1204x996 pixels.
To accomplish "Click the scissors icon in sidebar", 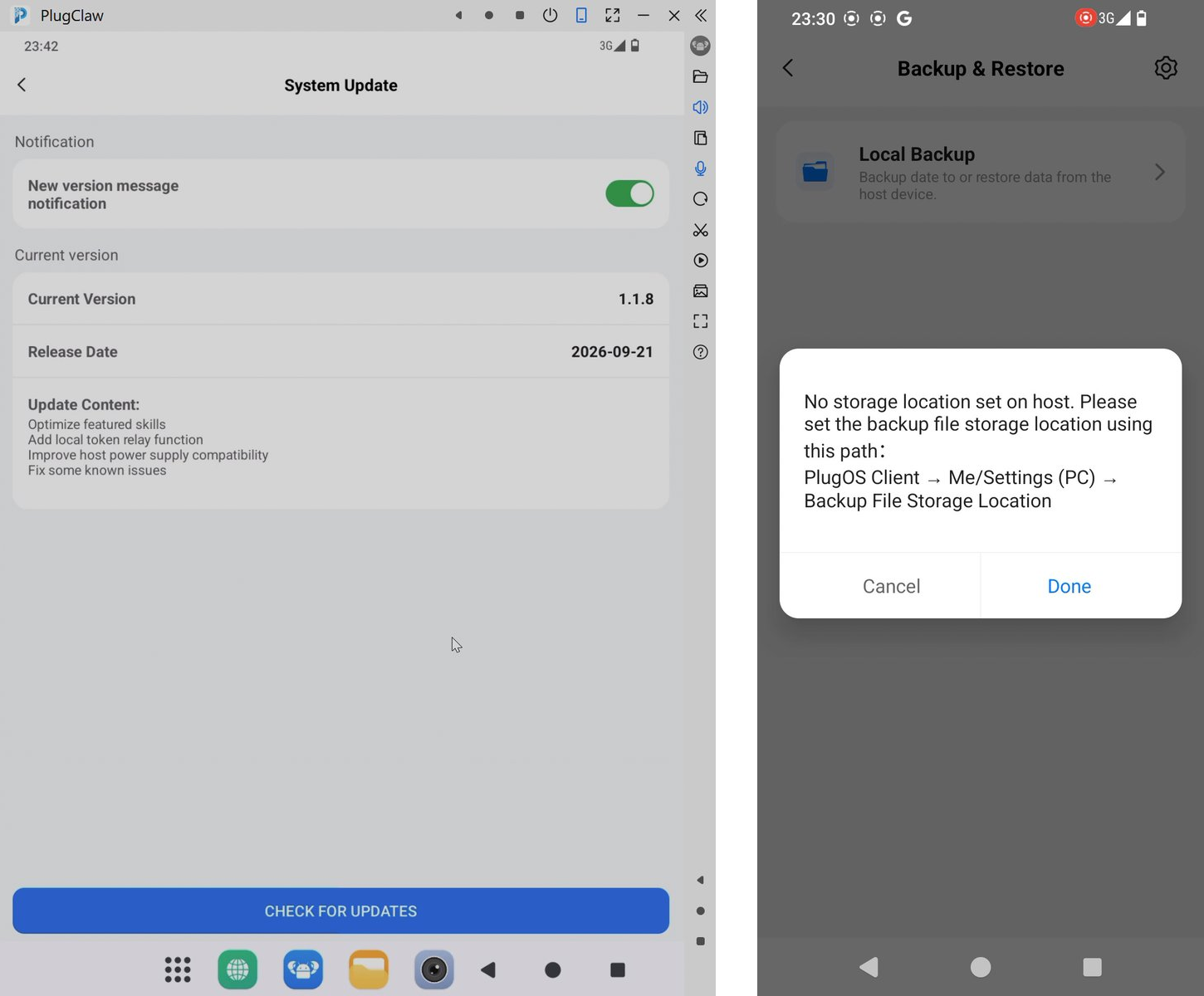I will pos(700,230).
